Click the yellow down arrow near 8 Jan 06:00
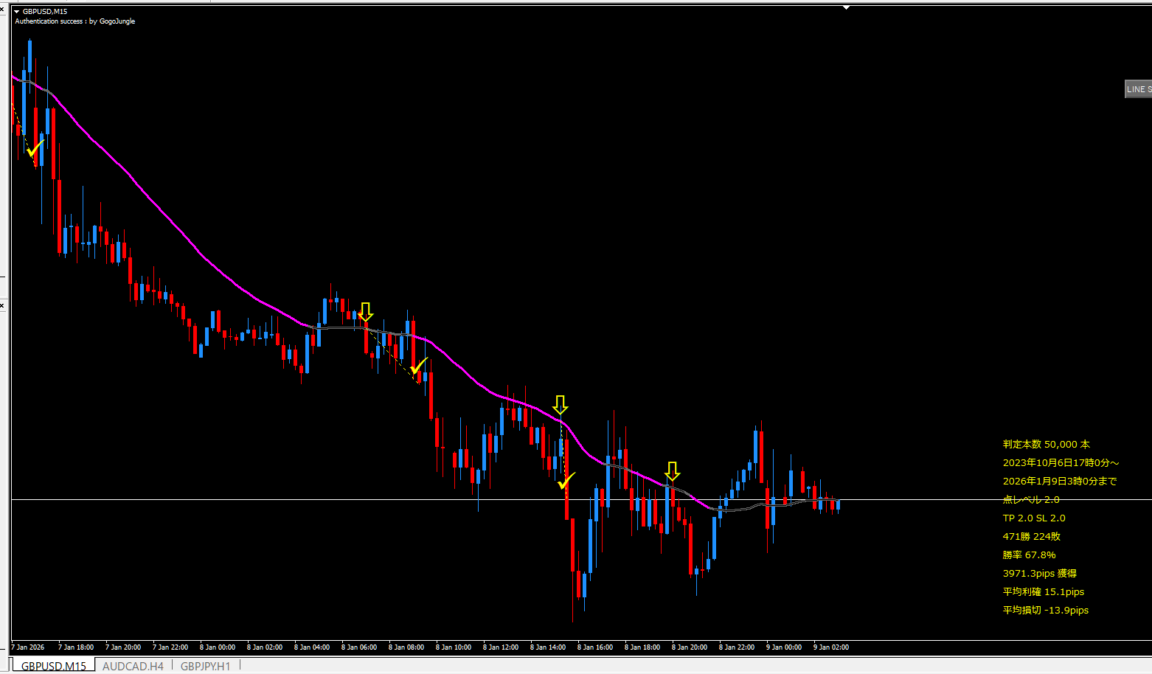This screenshot has width=1152, height=674. (x=366, y=311)
